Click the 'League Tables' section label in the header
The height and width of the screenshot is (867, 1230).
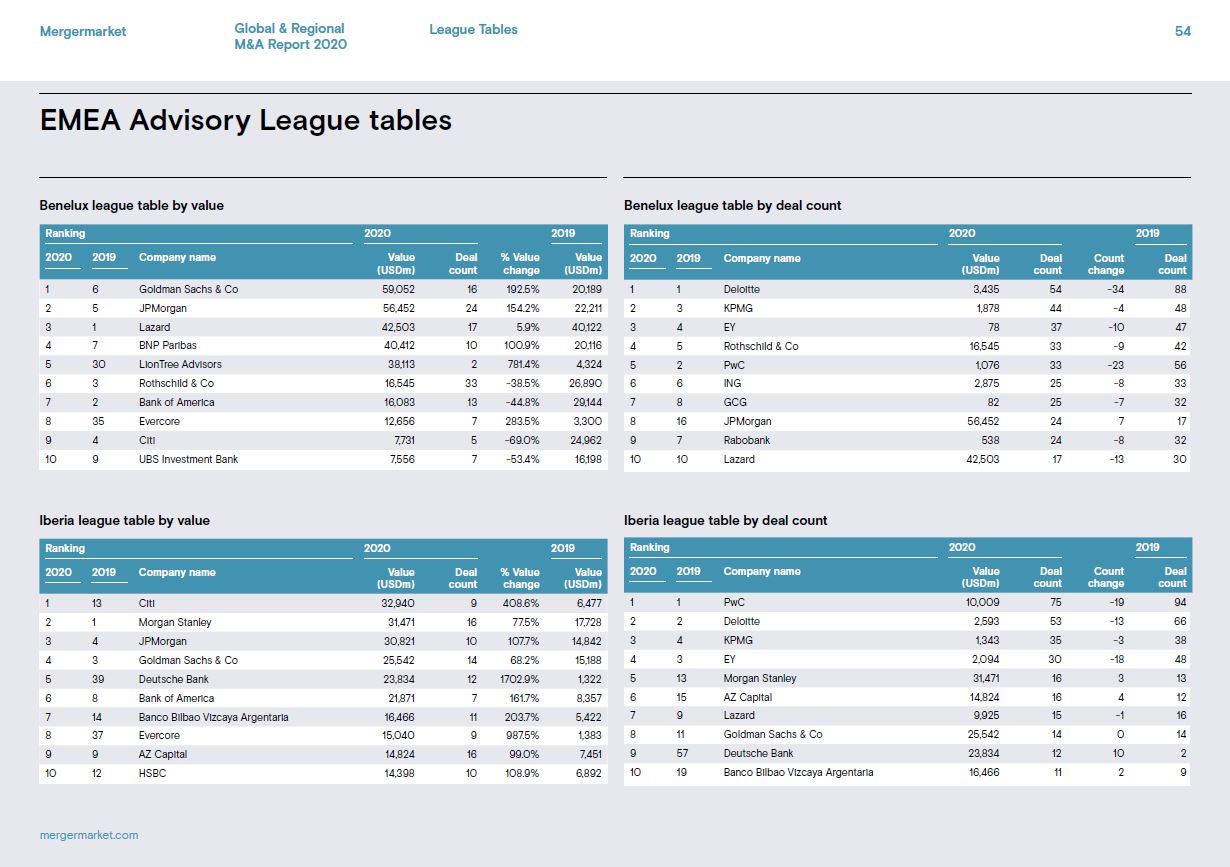click(473, 30)
